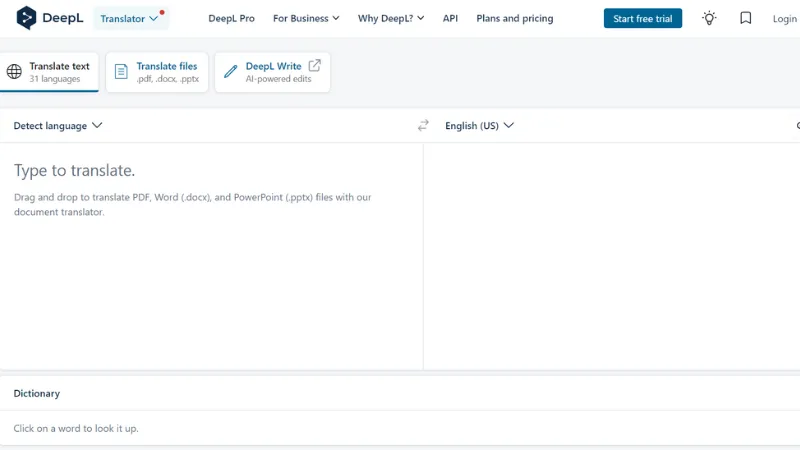Screen dimensions: 800x450
Task: Expand the Detect language selector
Action: point(58,126)
